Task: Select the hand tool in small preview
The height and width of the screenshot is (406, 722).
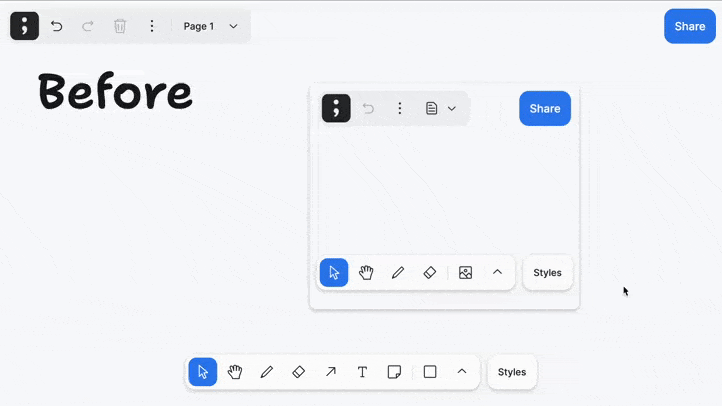Action: pos(366,273)
